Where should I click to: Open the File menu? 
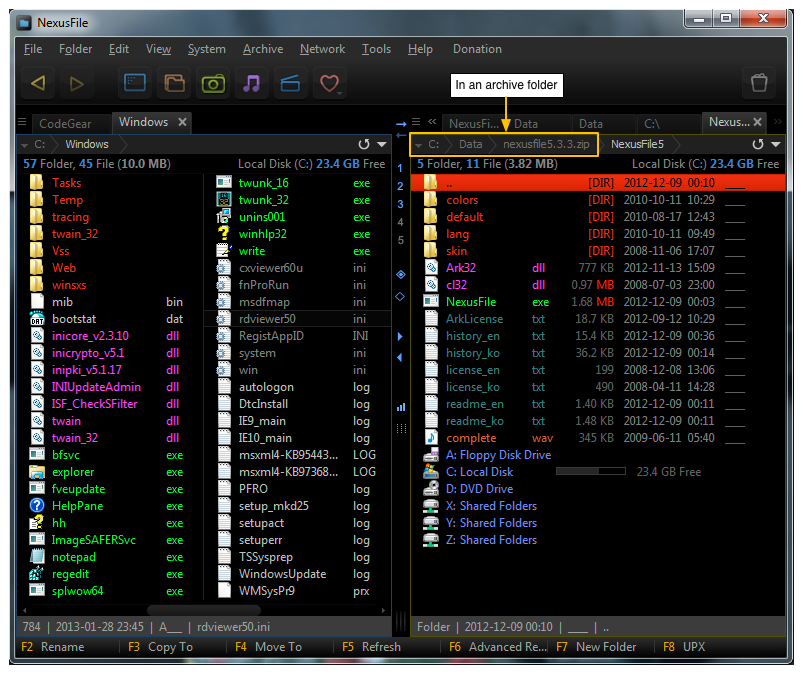click(33, 49)
